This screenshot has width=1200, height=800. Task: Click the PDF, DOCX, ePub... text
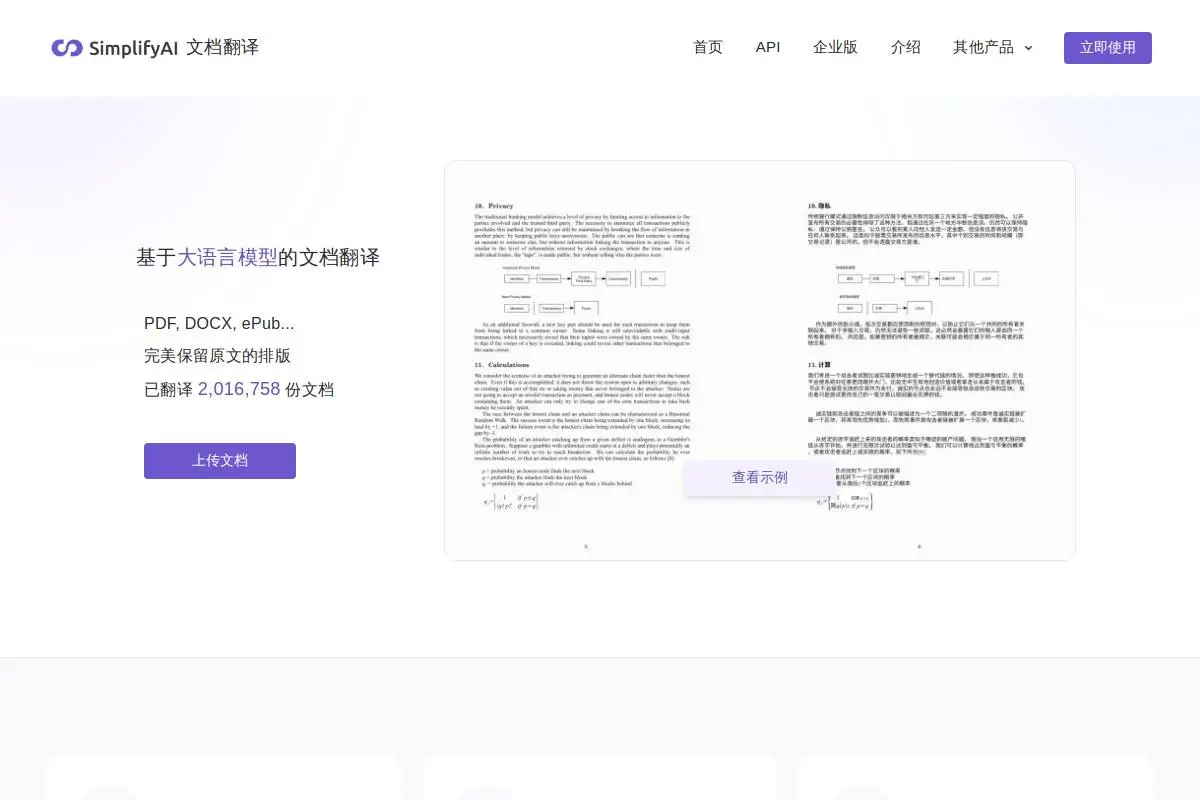(x=219, y=323)
